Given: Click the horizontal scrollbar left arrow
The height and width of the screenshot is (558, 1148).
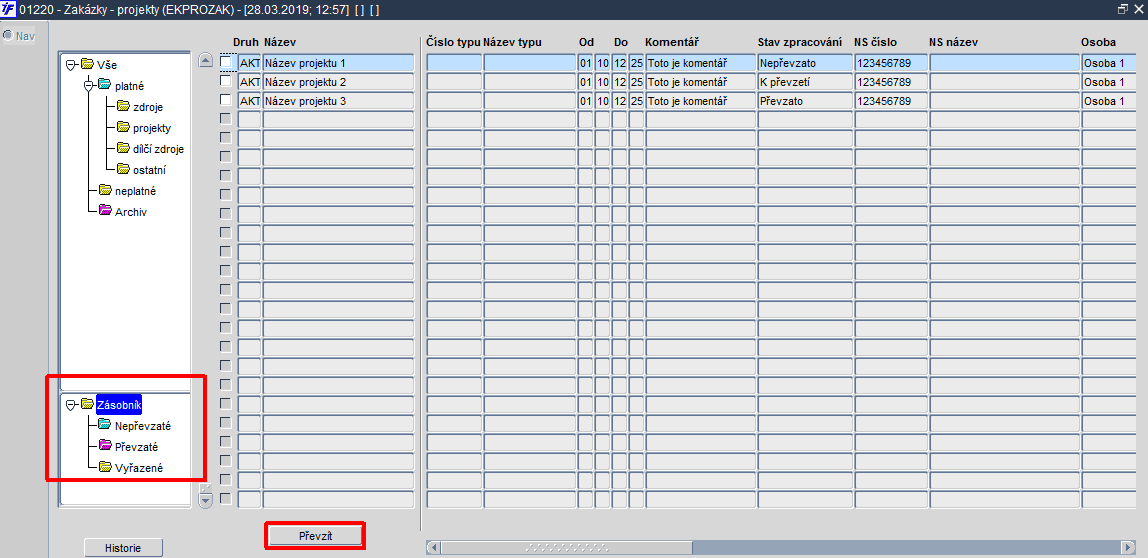Looking at the screenshot, I should (x=433, y=548).
